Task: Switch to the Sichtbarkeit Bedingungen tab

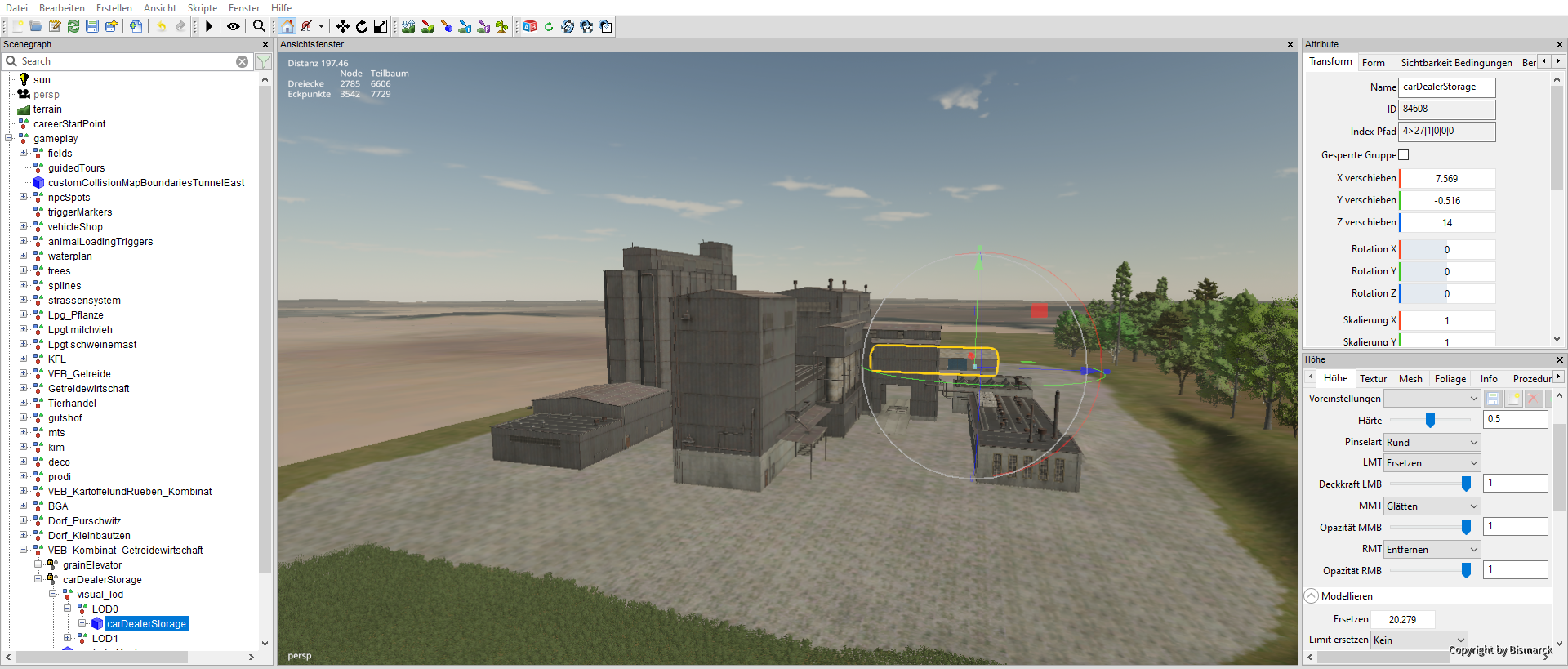Action: tap(1456, 62)
